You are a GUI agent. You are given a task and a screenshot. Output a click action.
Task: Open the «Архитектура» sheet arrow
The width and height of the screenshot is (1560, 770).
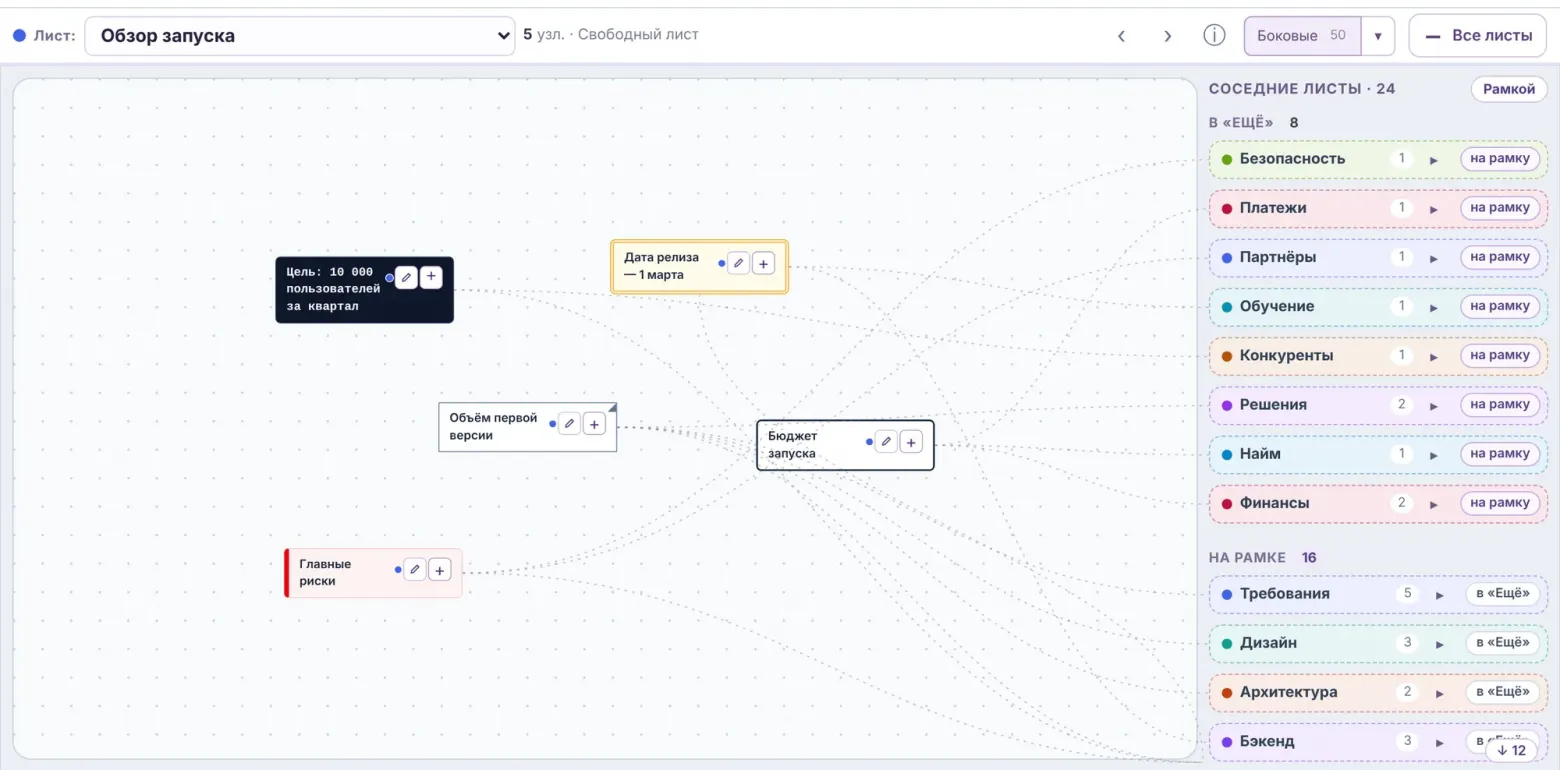click(1440, 692)
